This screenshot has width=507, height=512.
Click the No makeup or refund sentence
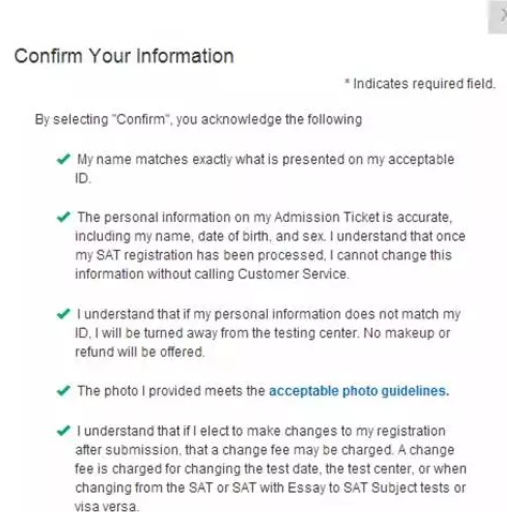263,342
